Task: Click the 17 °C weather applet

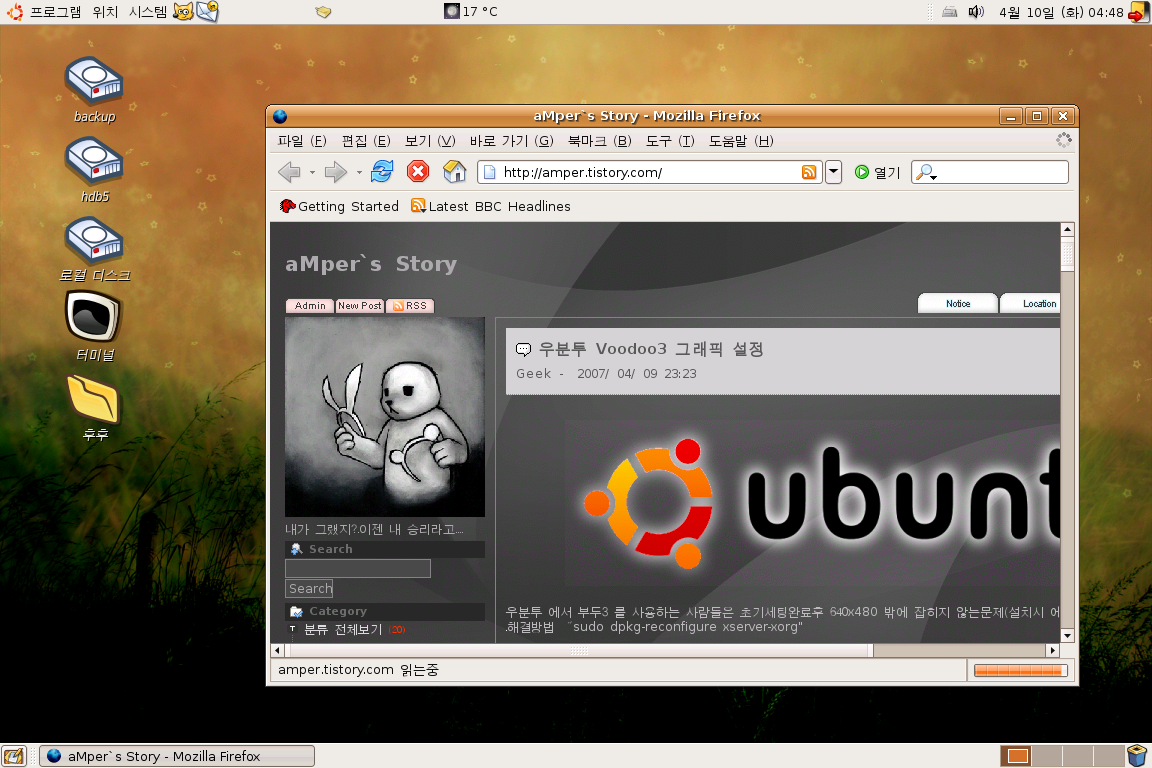Action: tap(471, 12)
